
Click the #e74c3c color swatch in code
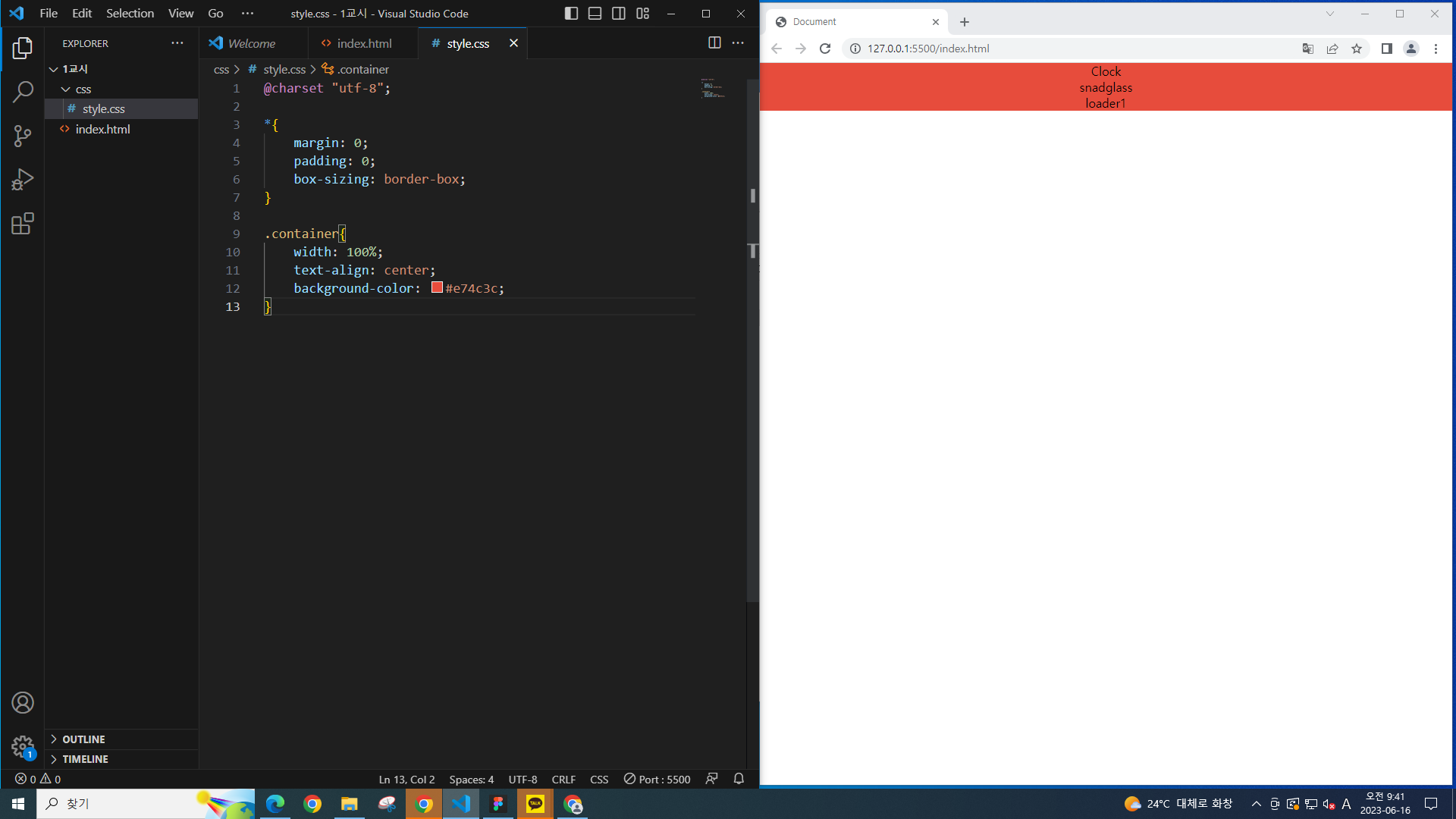(x=437, y=287)
